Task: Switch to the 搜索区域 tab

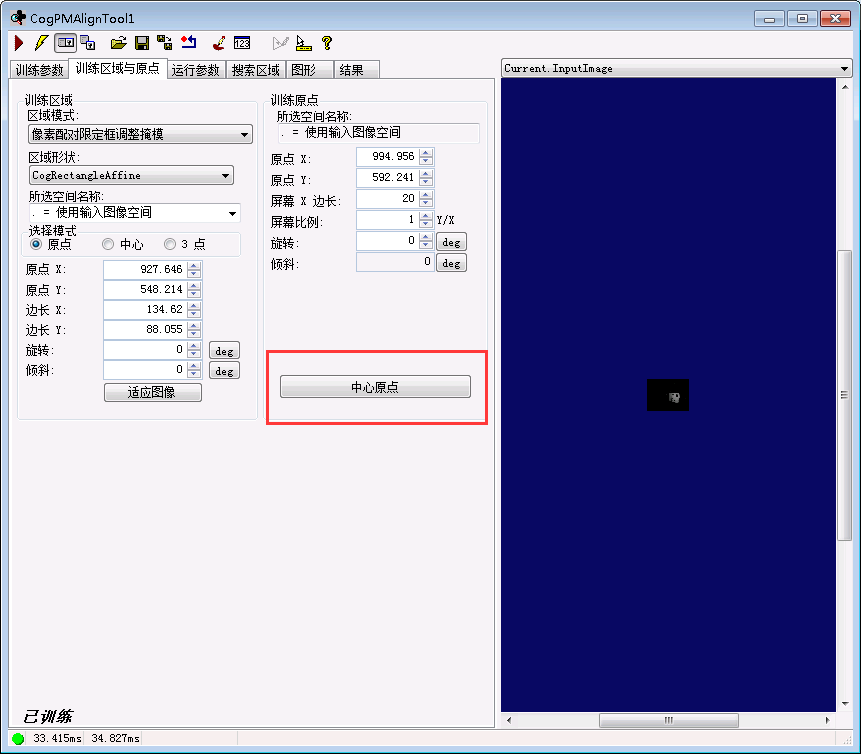Action: pos(256,69)
